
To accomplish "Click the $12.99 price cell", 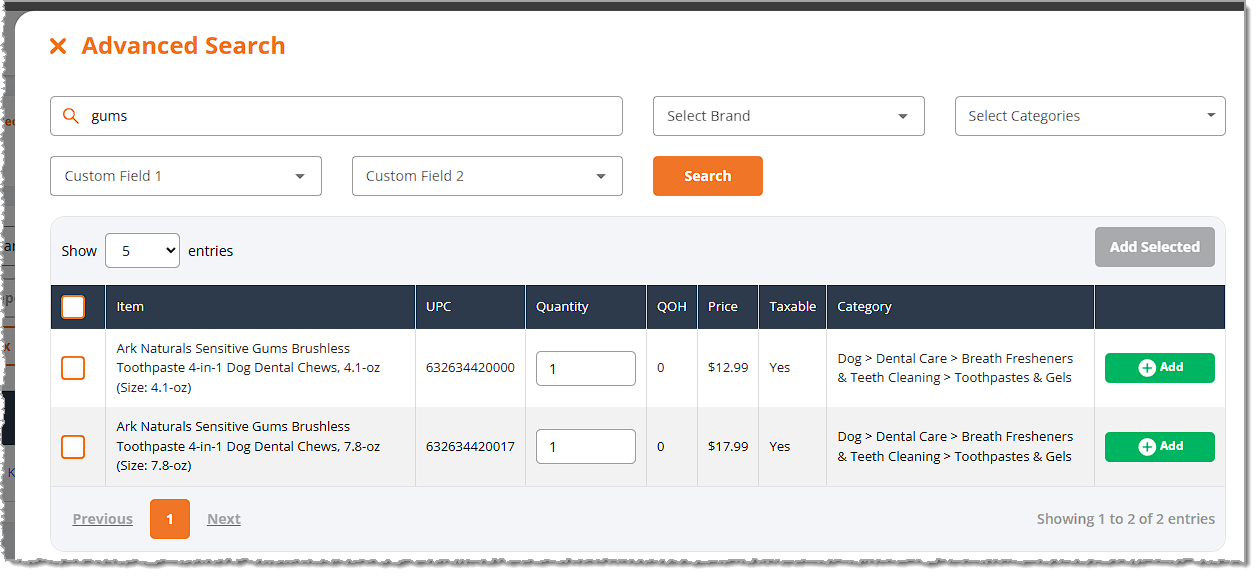I will pos(728,368).
